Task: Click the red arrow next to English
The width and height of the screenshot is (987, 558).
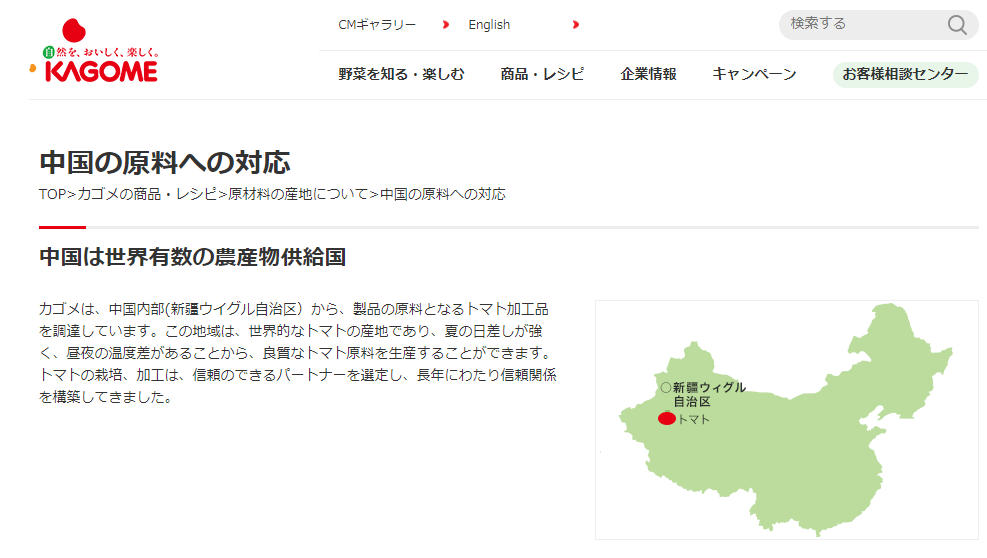Action: (575, 25)
